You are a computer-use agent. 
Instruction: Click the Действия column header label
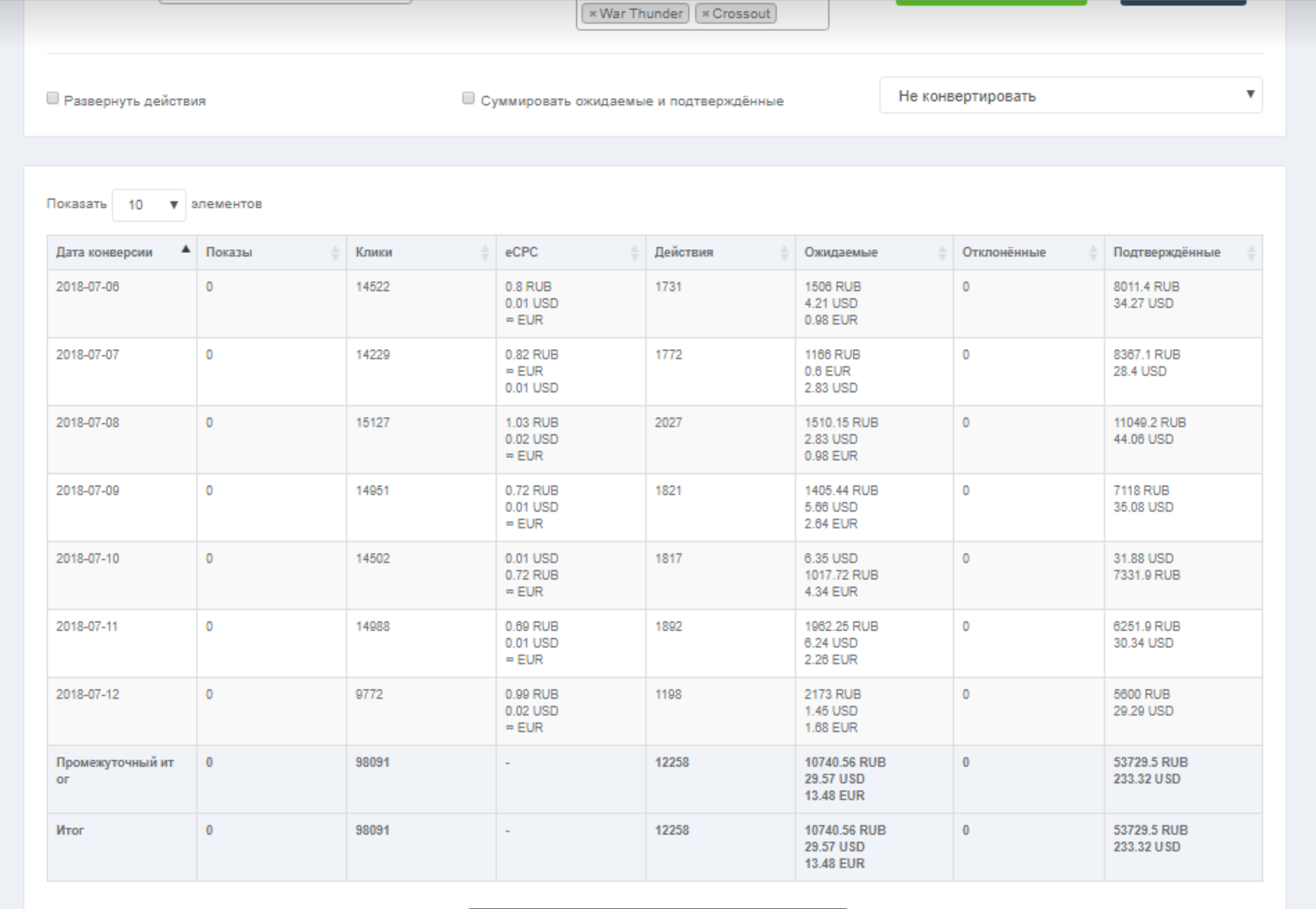683,252
